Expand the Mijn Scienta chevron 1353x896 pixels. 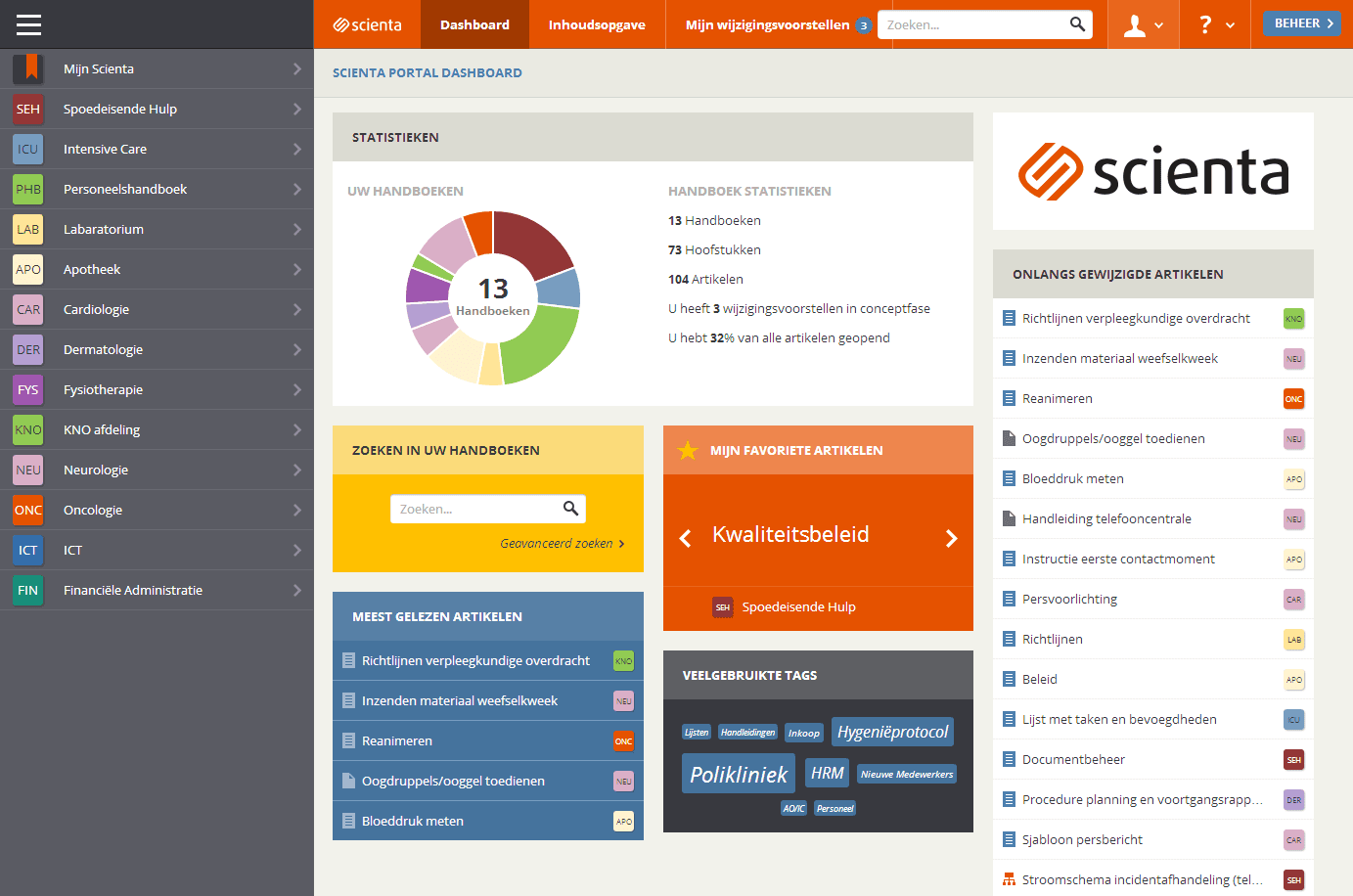(x=296, y=68)
